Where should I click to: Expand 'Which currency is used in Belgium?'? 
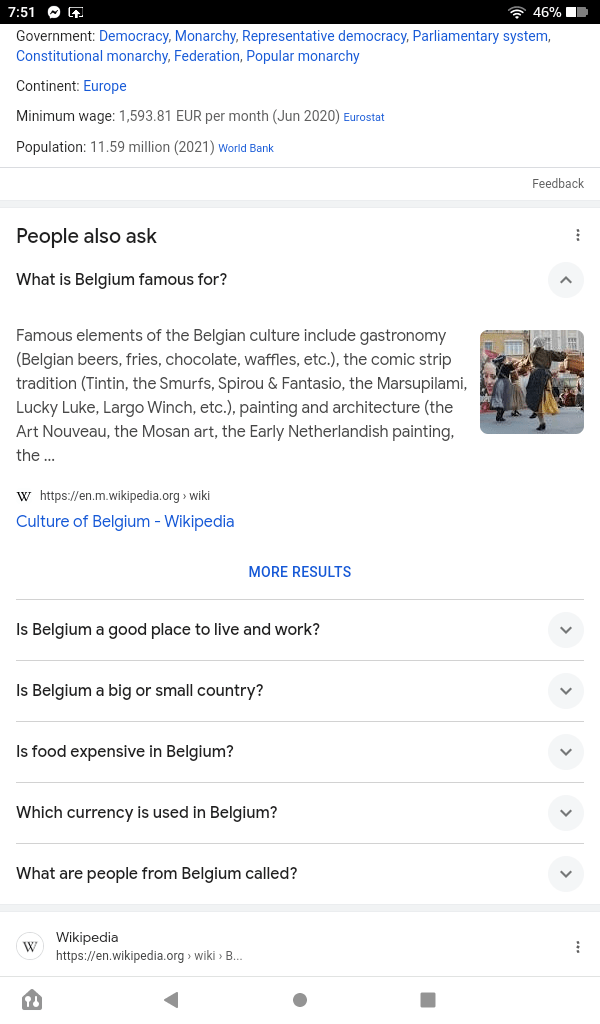click(x=565, y=813)
